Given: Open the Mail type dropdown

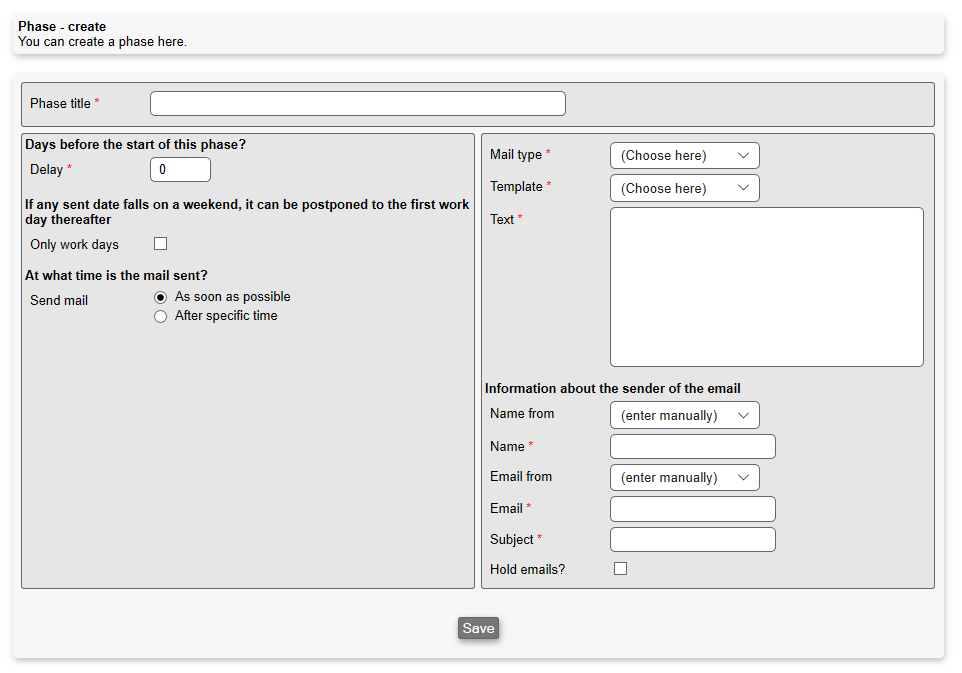Looking at the screenshot, I should coord(684,156).
